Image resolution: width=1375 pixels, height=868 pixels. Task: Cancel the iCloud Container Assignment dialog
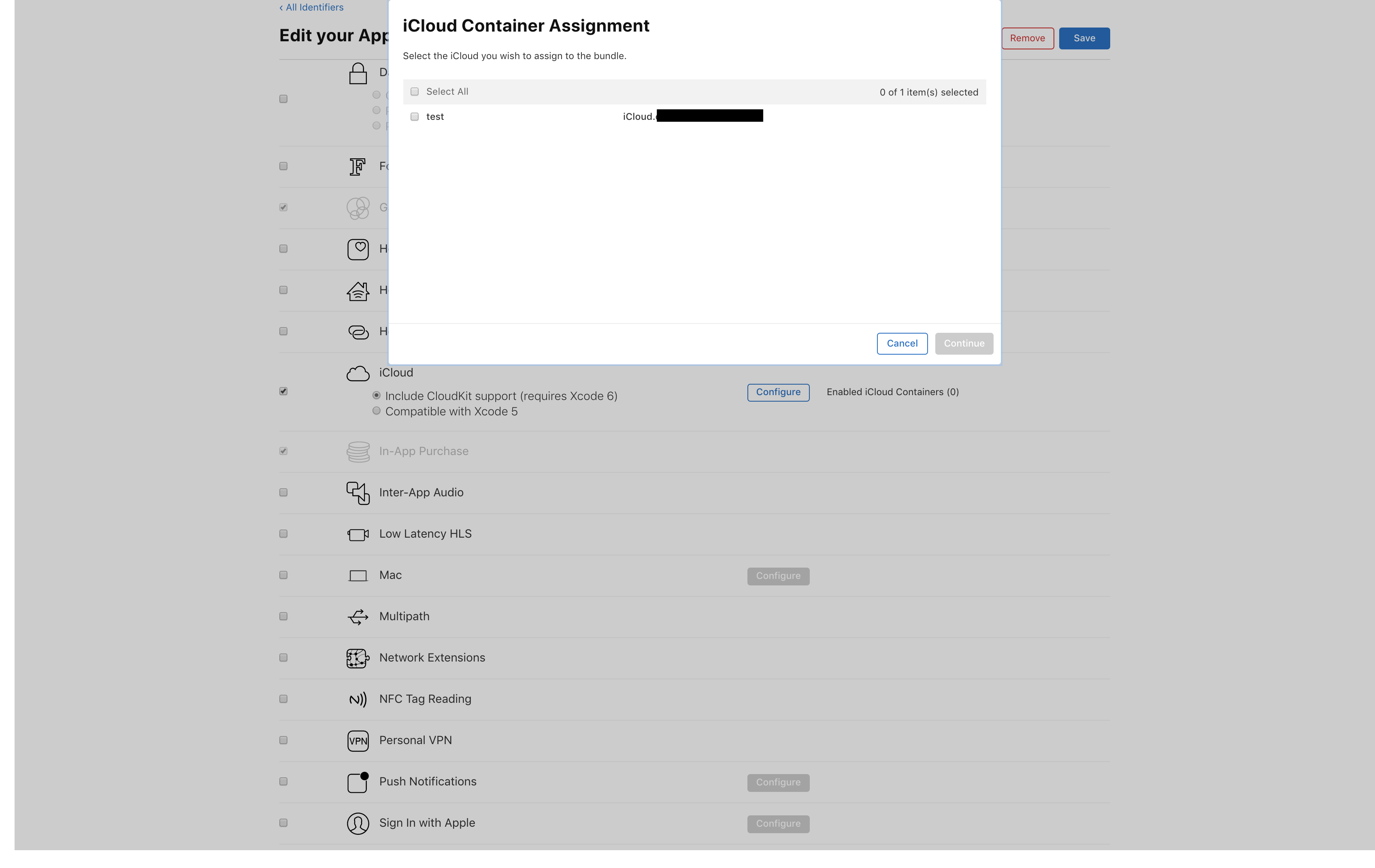(x=902, y=343)
